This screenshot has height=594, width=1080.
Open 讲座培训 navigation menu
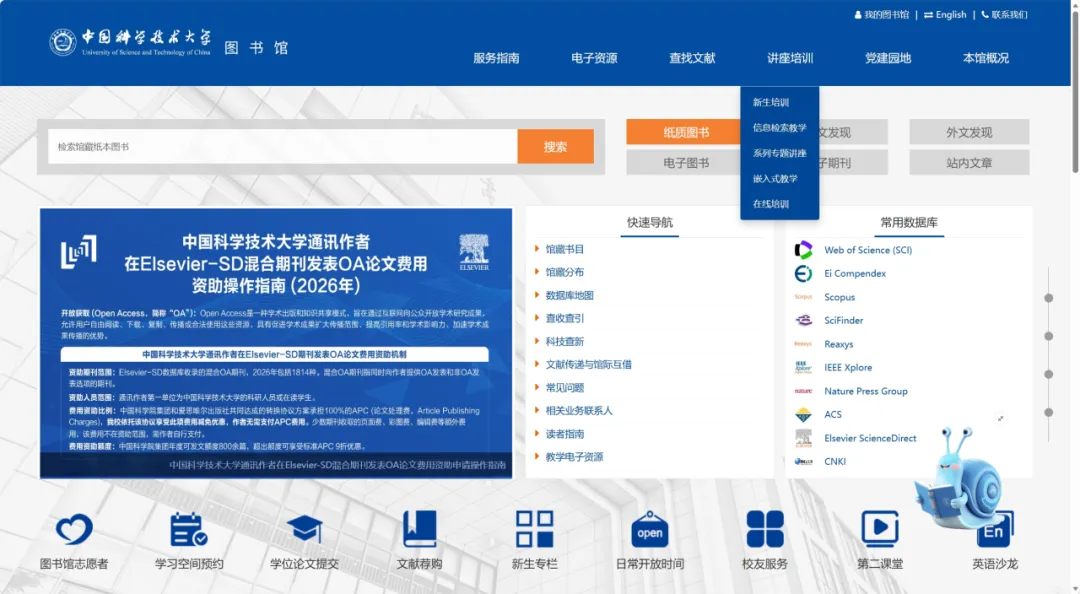[790, 59]
